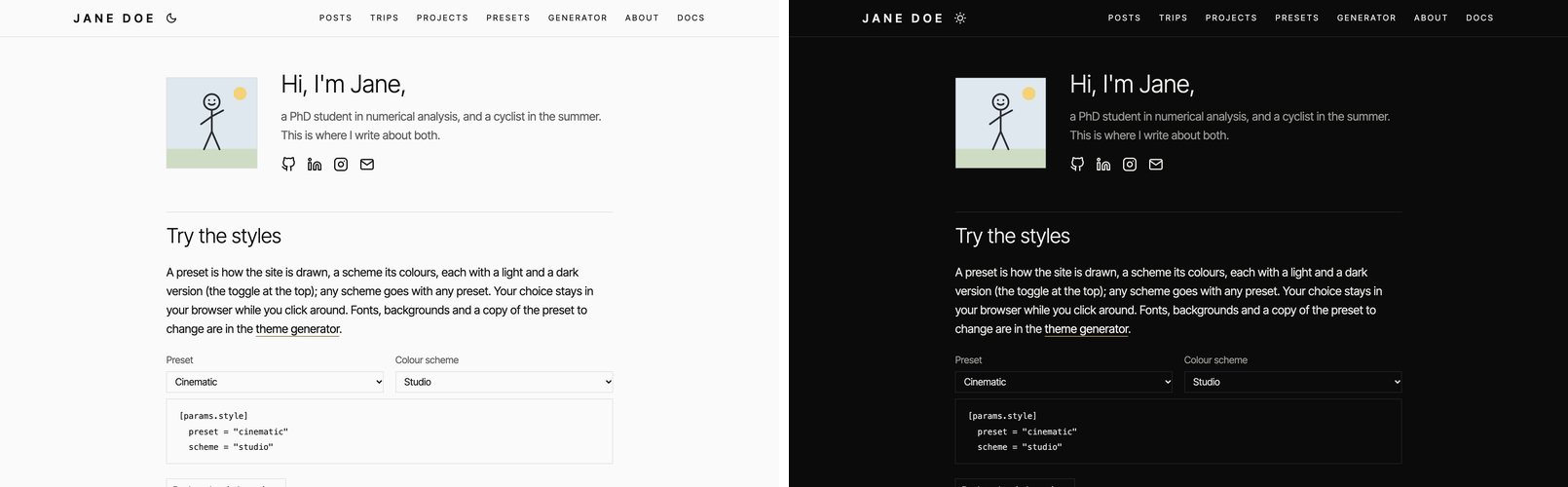Image resolution: width=1568 pixels, height=487 pixels.
Task: Open Colour scheme dropdown in dark pane
Action: [x=1292, y=382]
